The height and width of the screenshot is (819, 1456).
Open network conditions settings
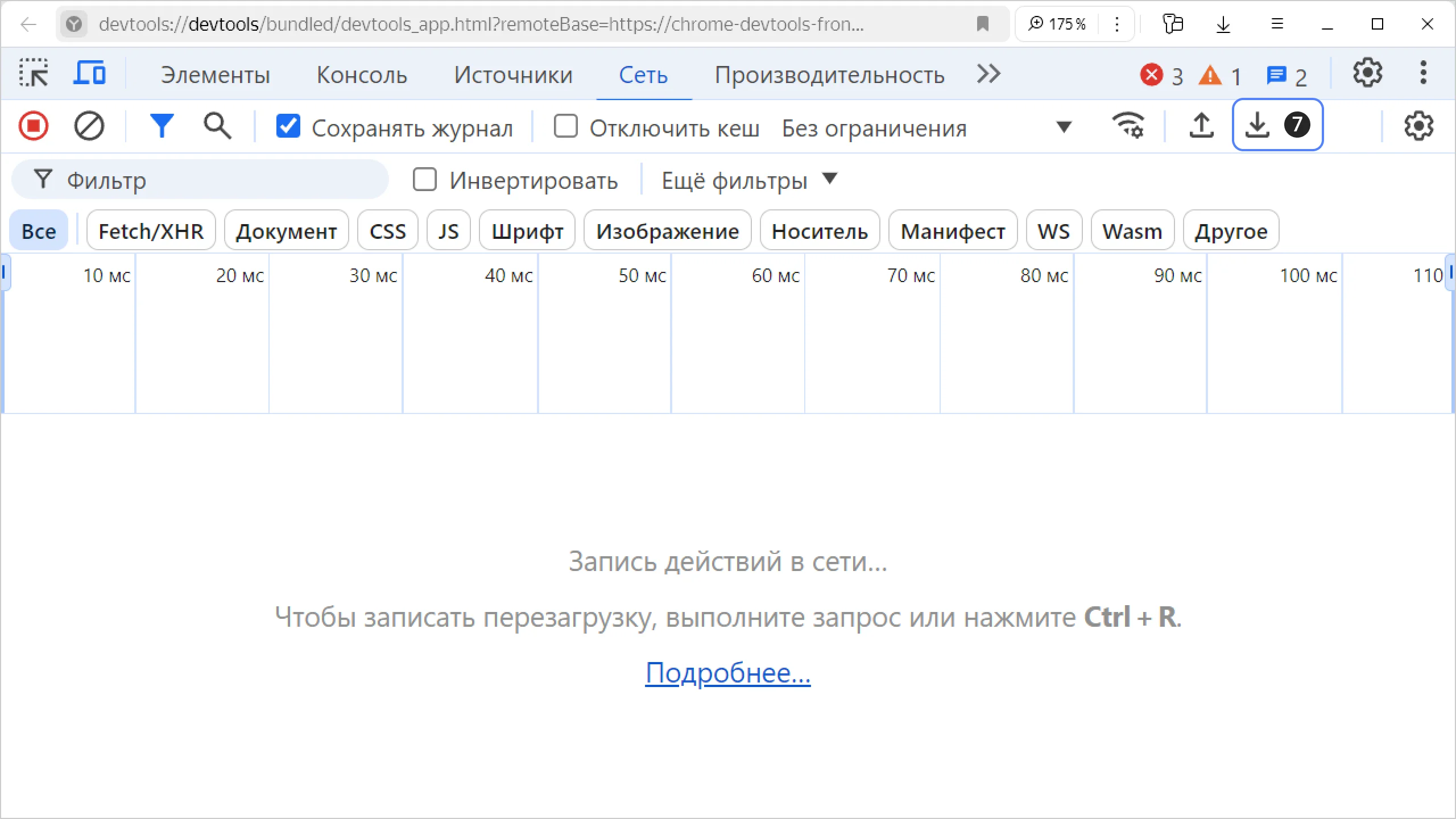click(x=1129, y=125)
